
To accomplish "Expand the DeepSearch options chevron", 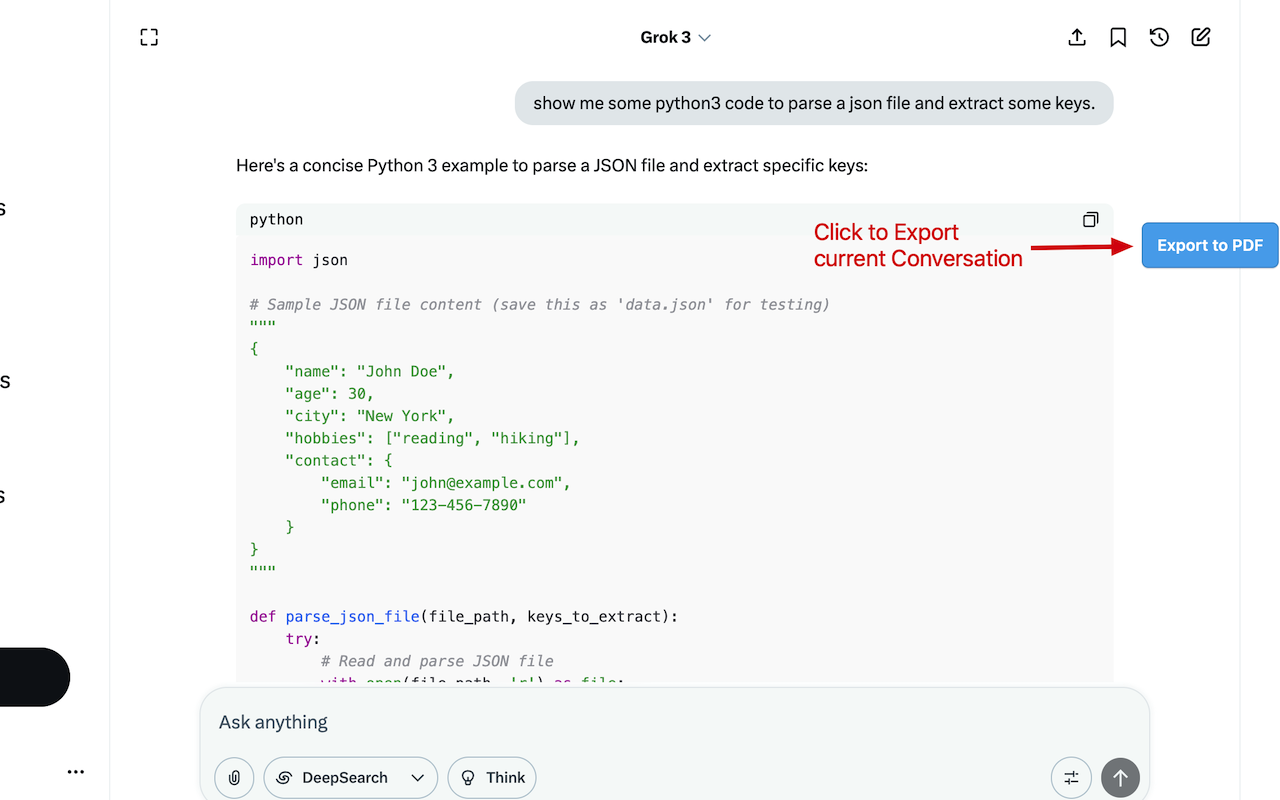I will (417, 777).
